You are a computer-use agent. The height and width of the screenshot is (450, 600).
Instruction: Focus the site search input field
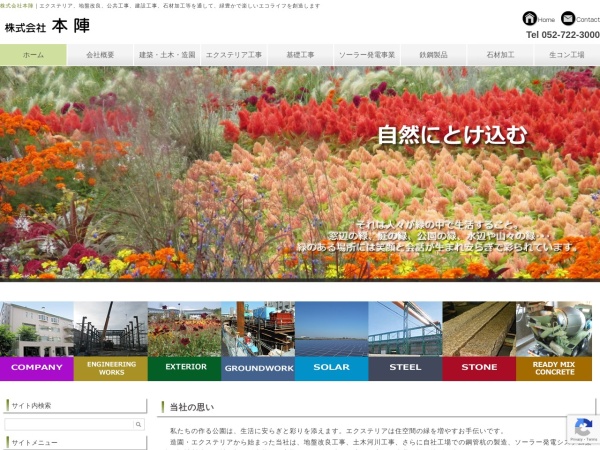(69, 424)
